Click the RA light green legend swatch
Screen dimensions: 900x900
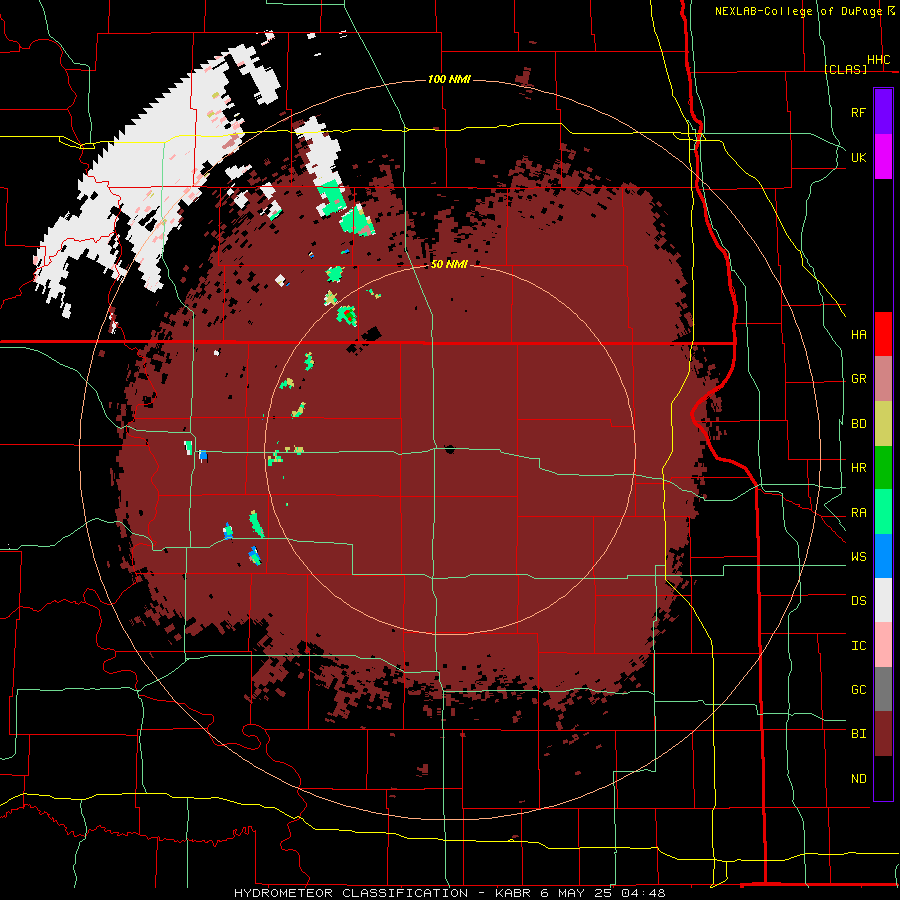tap(883, 512)
